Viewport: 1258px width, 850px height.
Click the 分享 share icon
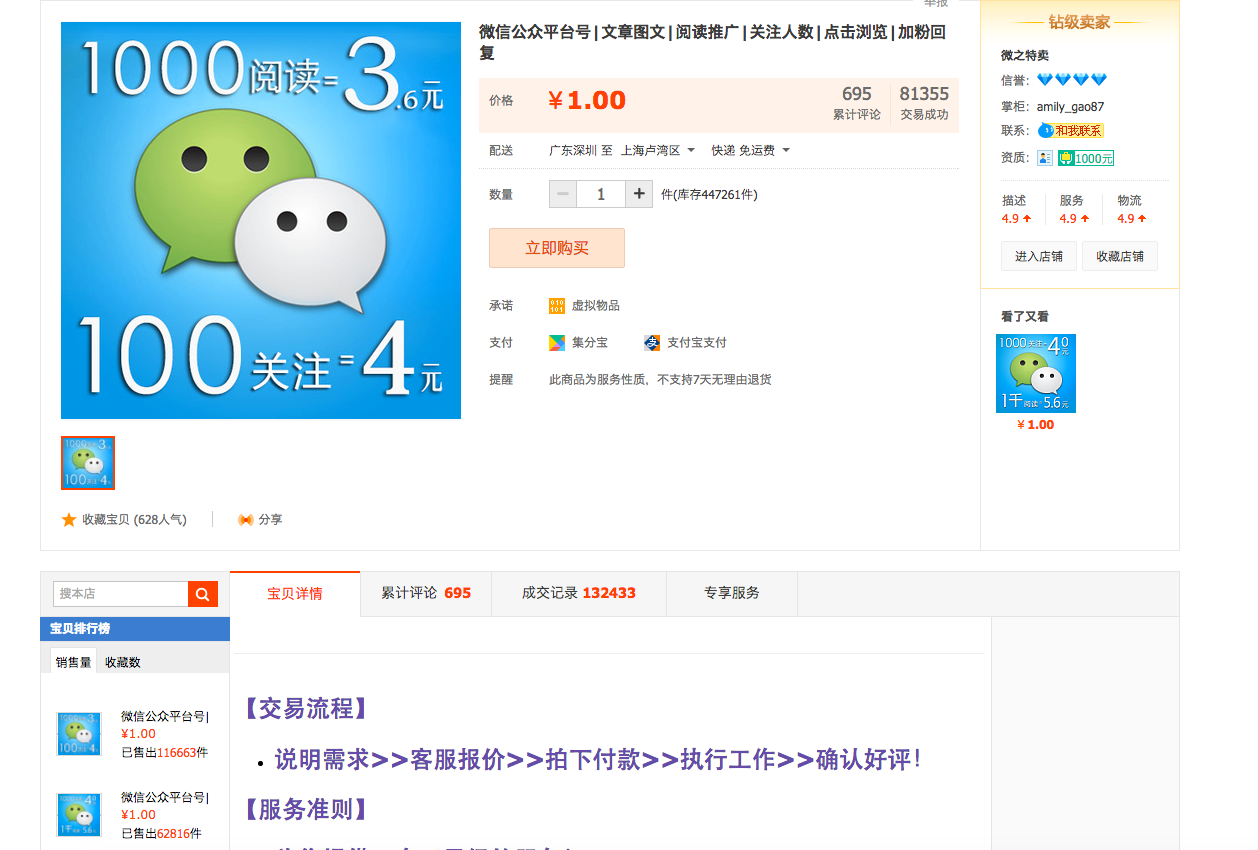coord(245,520)
